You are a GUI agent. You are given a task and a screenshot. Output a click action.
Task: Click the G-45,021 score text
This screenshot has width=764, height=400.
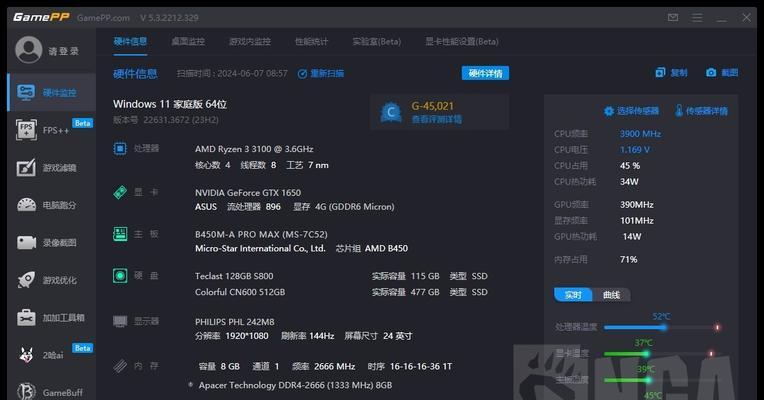(x=432, y=106)
